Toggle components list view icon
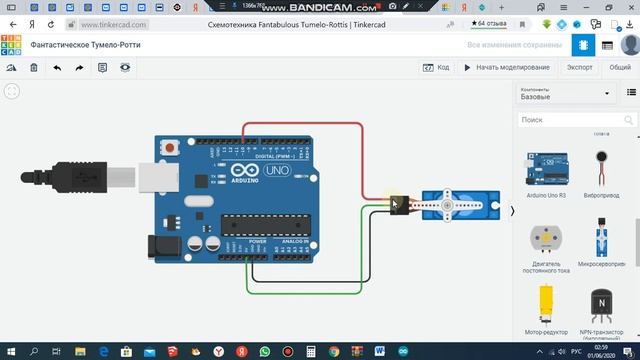640x360 pixels. (x=631, y=92)
